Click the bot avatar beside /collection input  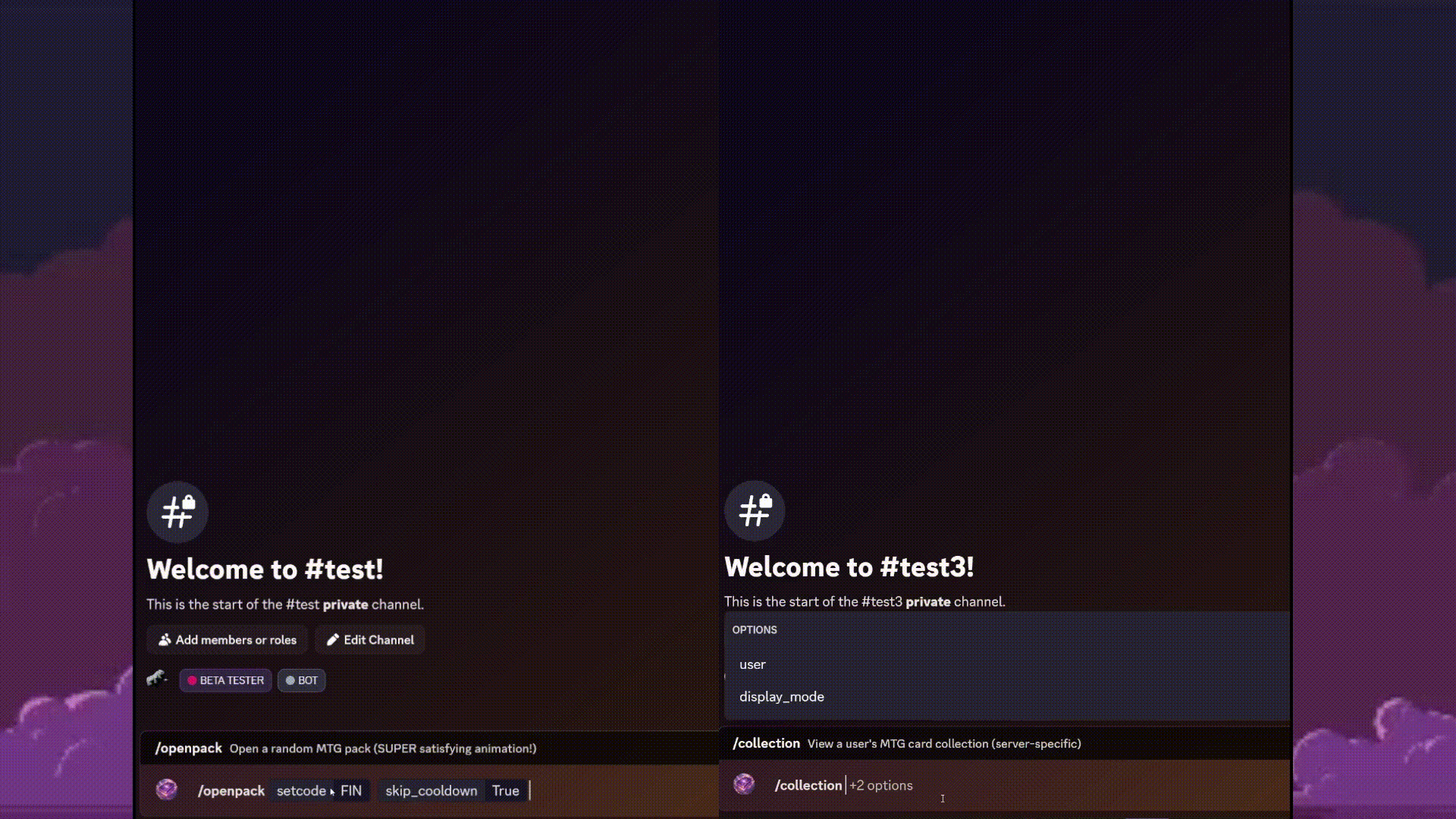point(744,784)
